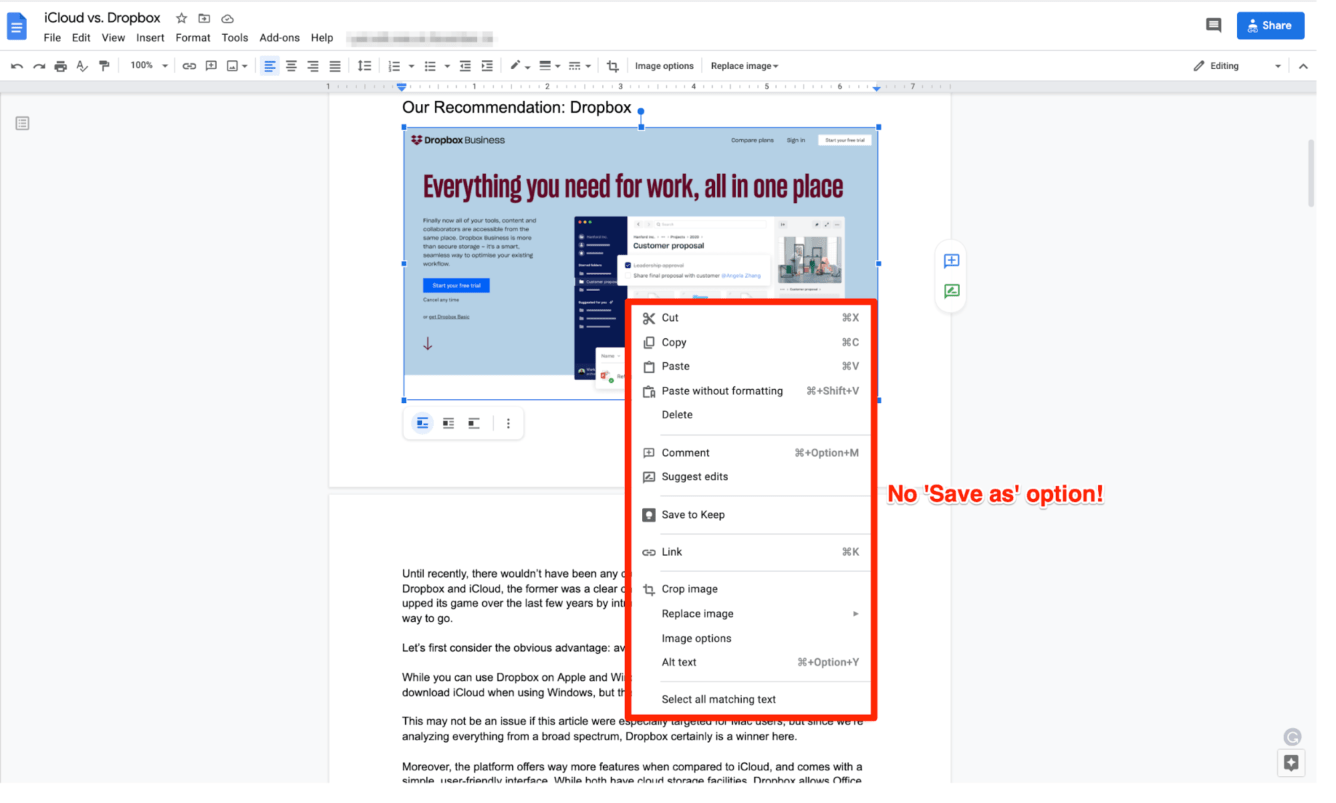Open the zoom level dropdown
1336x803 pixels.
(147, 65)
